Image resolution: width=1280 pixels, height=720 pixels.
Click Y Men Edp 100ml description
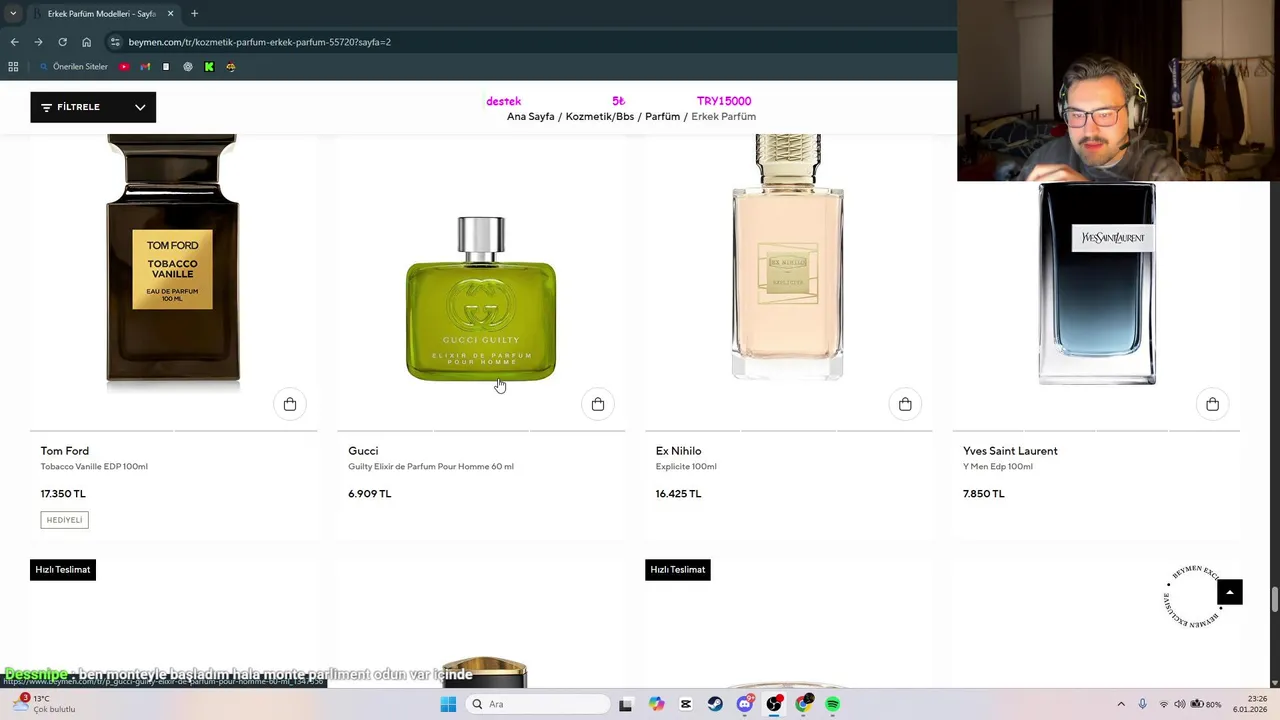(998, 467)
